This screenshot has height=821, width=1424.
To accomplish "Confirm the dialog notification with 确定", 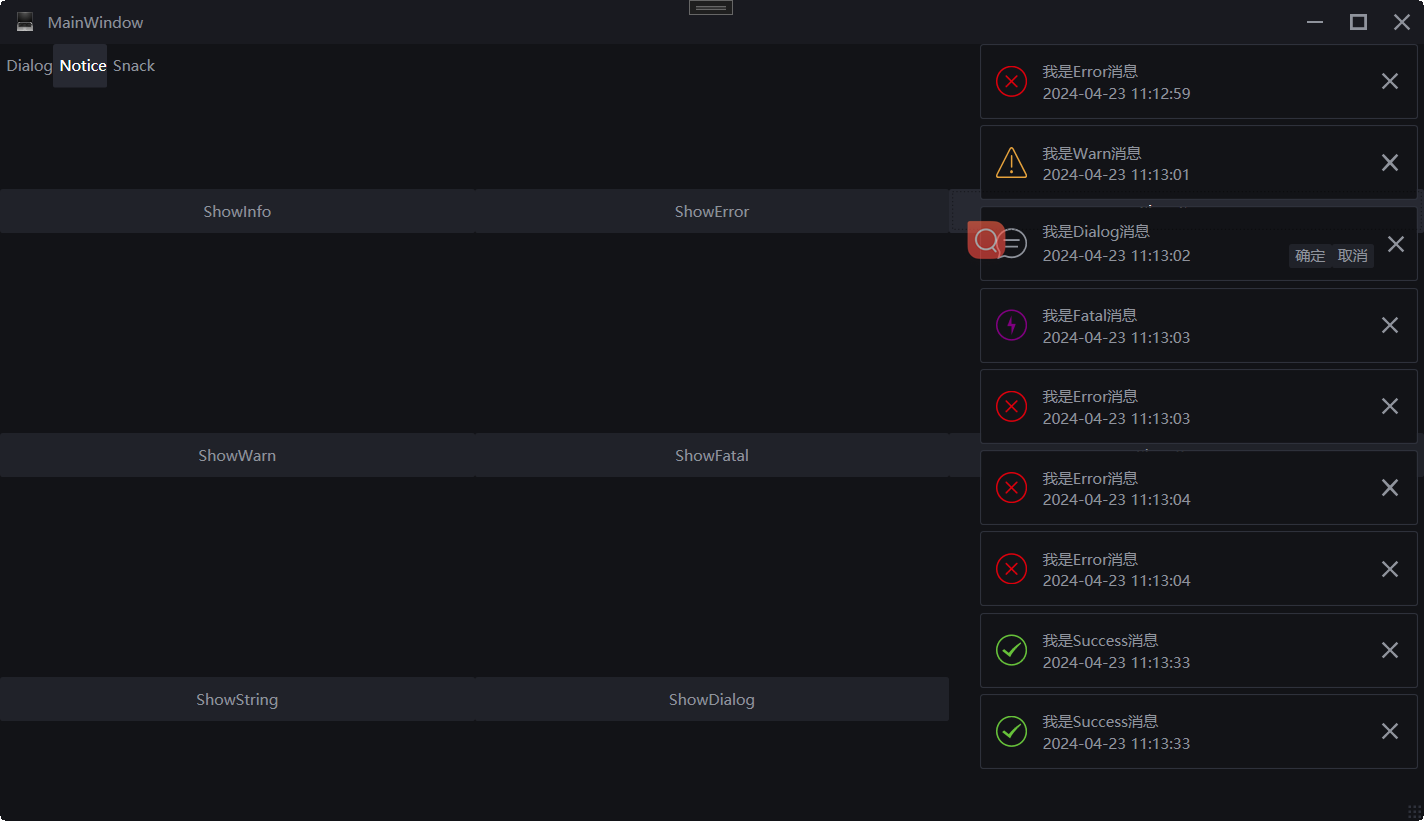I will coord(1310,256).
